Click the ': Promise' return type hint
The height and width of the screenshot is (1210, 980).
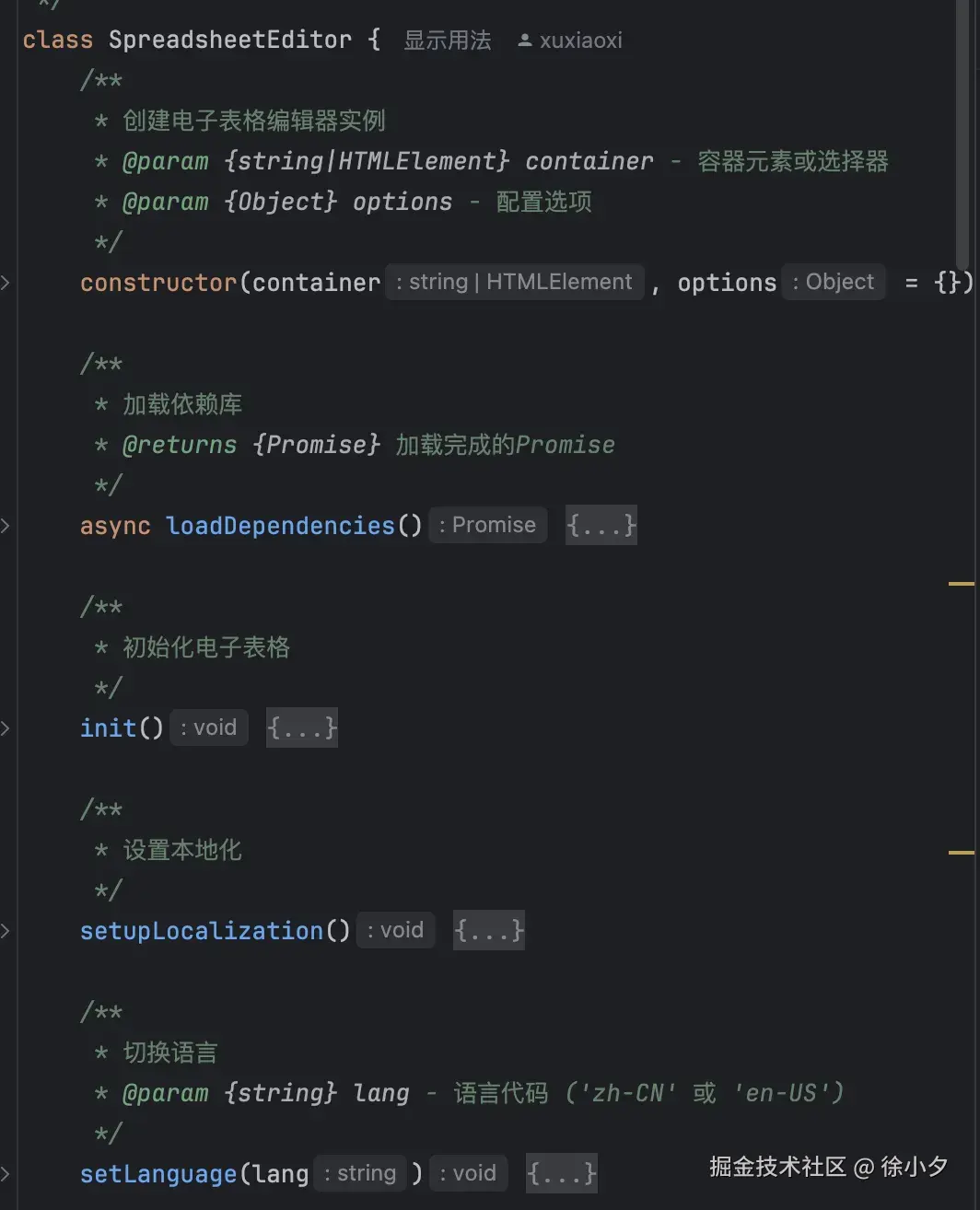(487, 525)
